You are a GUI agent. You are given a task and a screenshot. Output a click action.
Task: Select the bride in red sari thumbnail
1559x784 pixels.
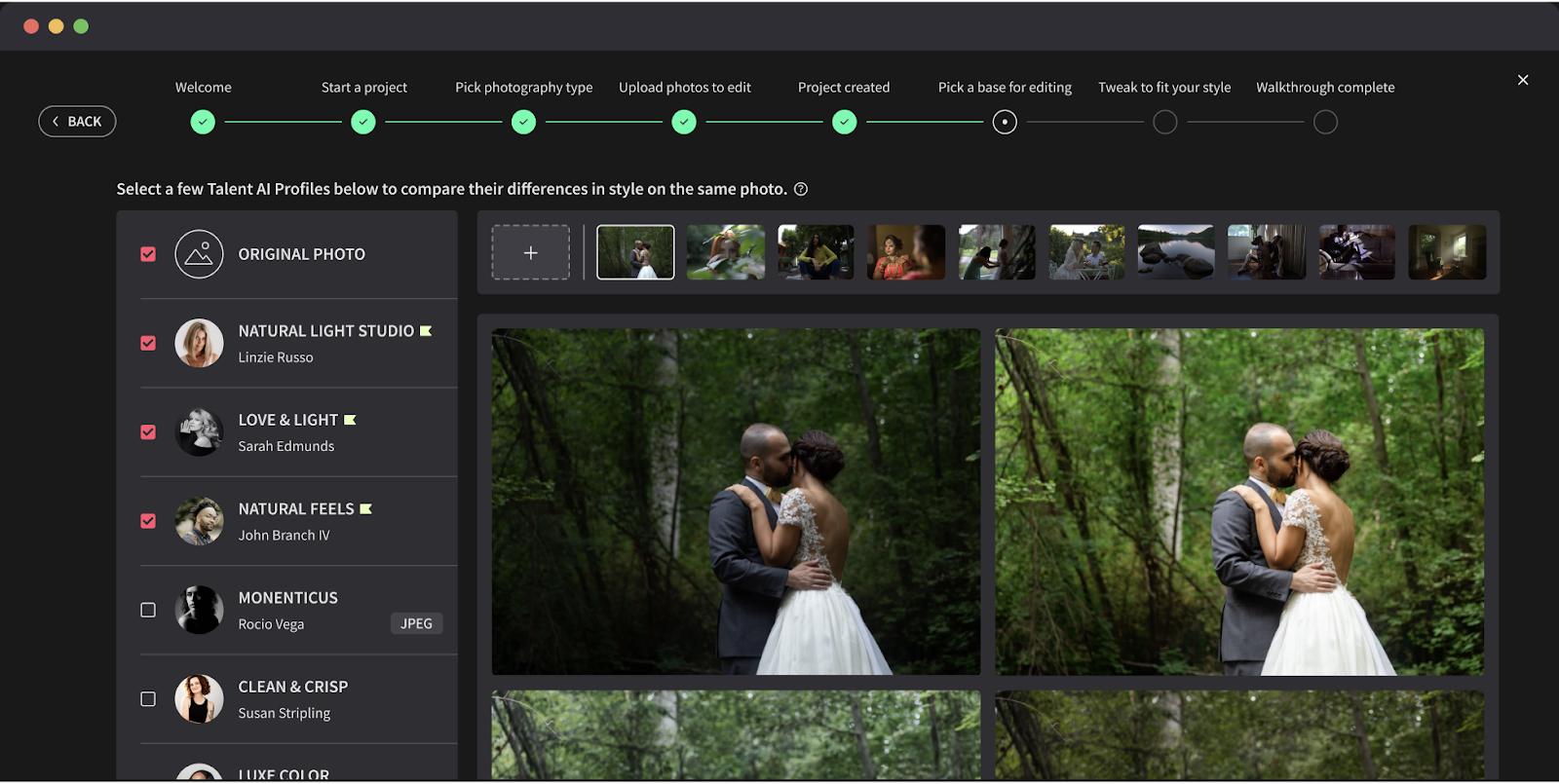click(906, 252)
